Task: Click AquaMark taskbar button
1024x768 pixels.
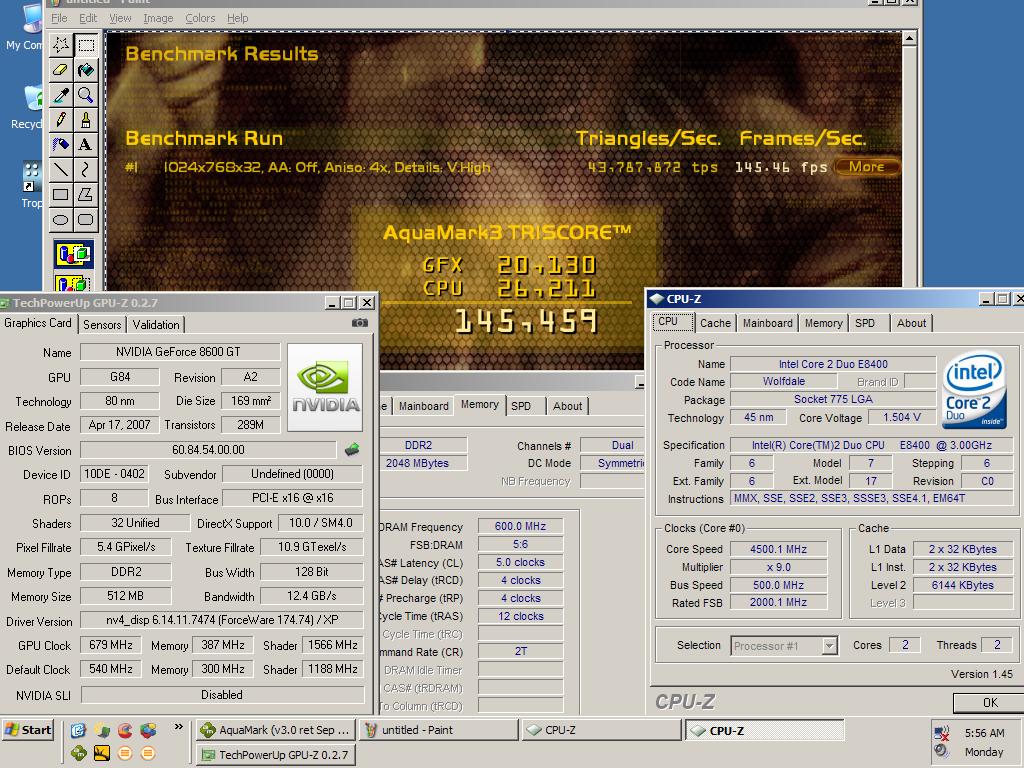Action: click(x=276, y=730)
